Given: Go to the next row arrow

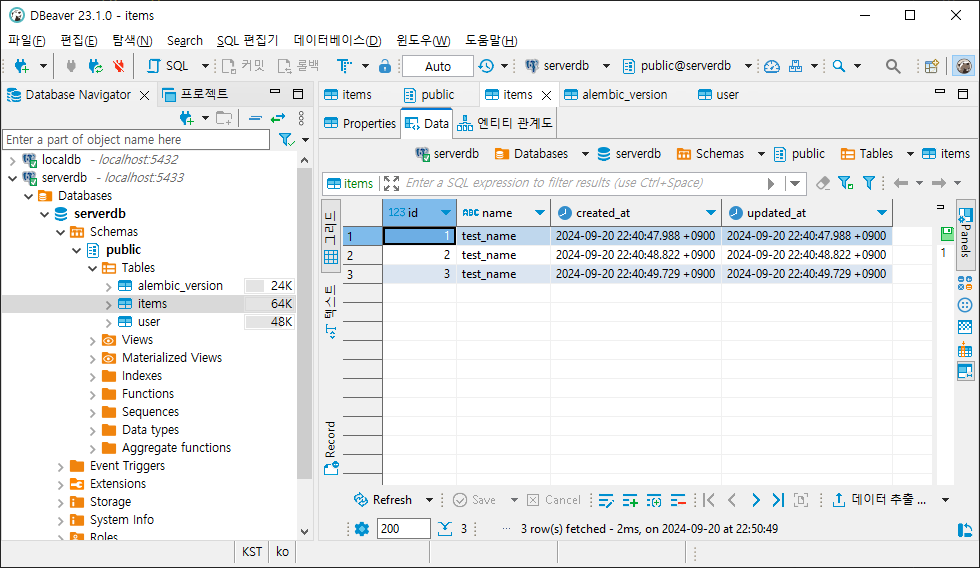Looking at the screenshot, I should coord(756,500).
